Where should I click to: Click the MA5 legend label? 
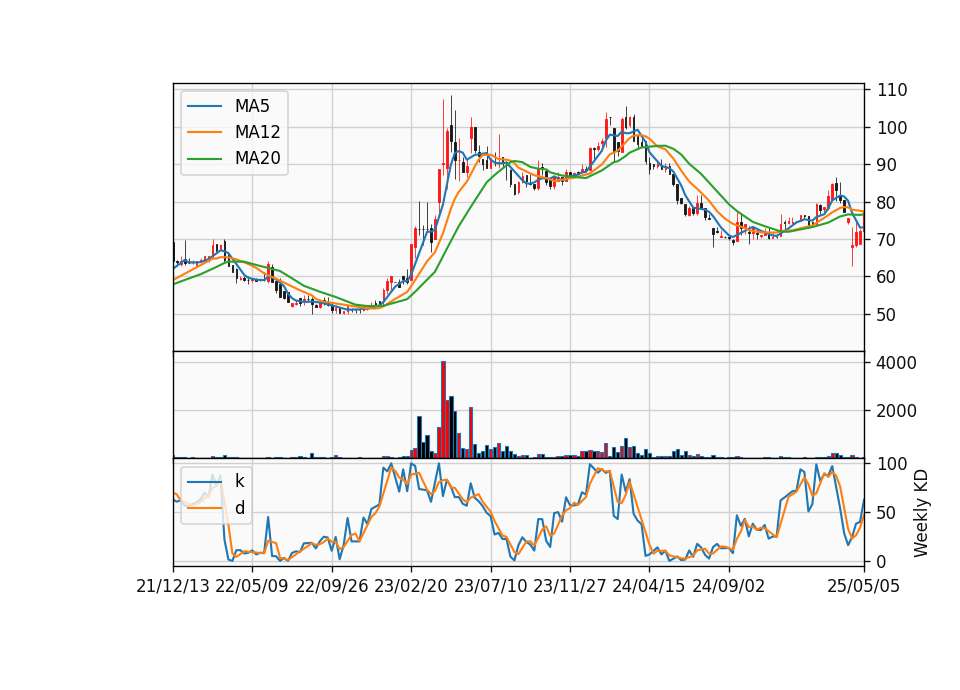[252, 106]
